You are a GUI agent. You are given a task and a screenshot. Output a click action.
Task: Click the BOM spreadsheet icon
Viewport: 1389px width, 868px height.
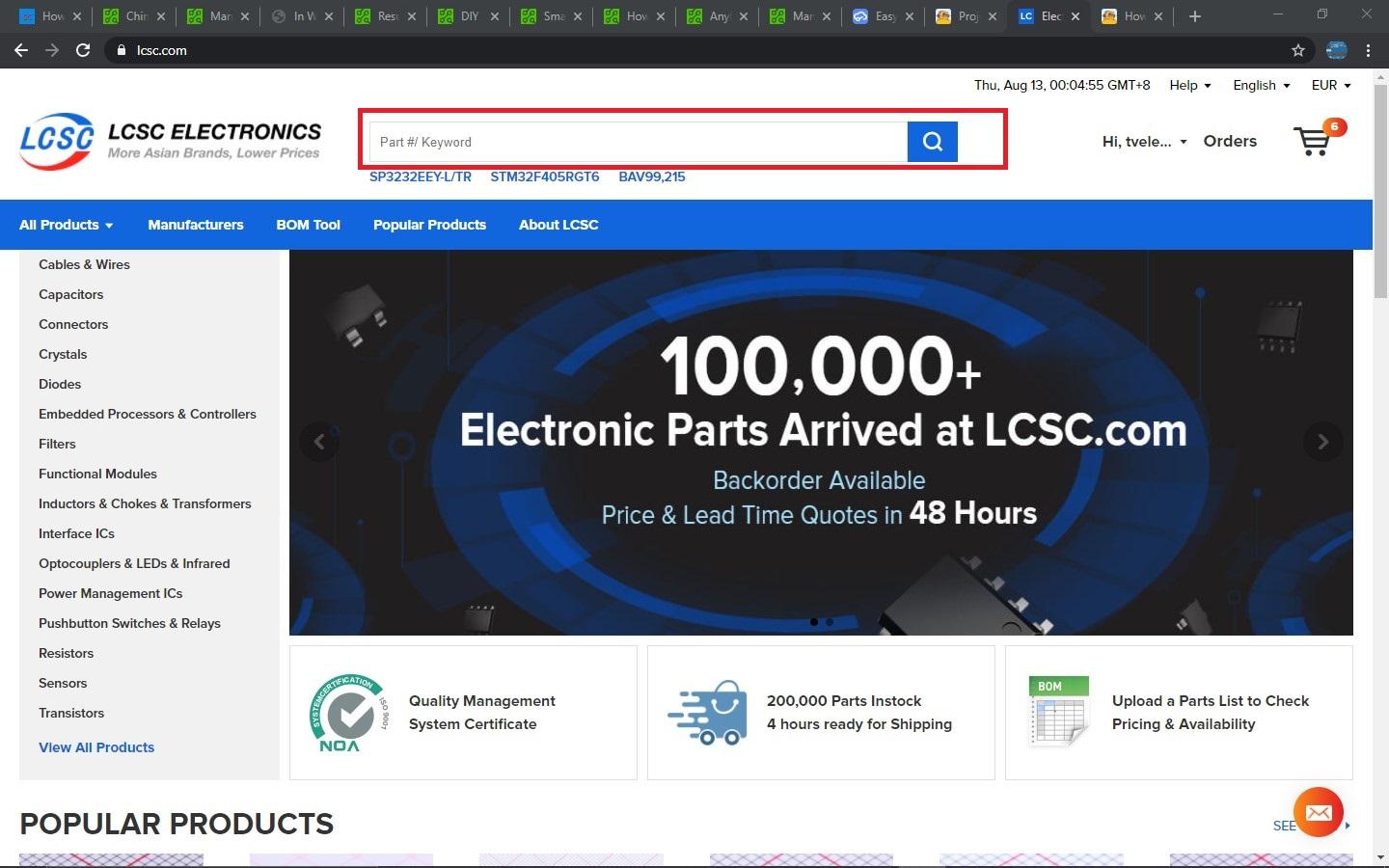pyautogui.click(x=1059, y=712)
